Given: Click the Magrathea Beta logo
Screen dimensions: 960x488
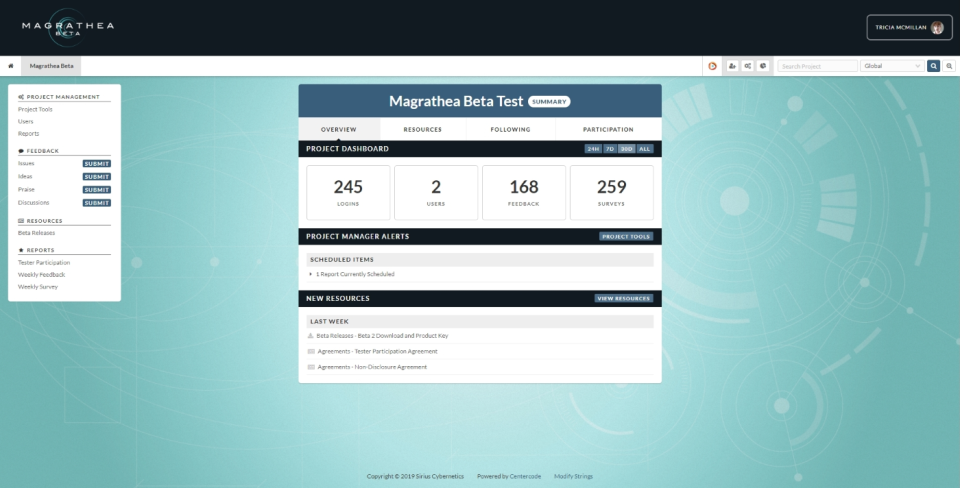Looking at the screenshot, I should click(67, 28).
